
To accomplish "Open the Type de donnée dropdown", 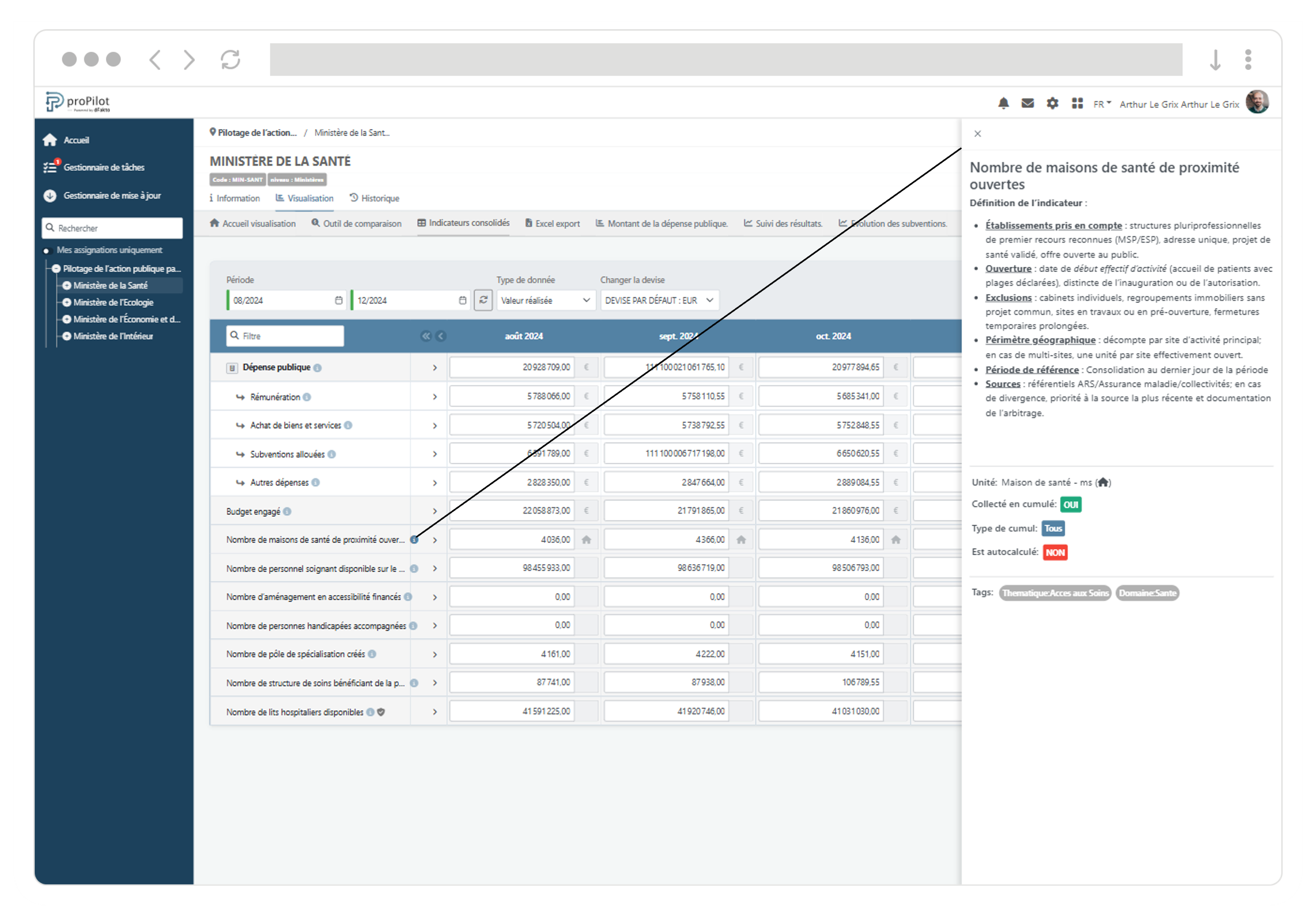I will [544, 300].
